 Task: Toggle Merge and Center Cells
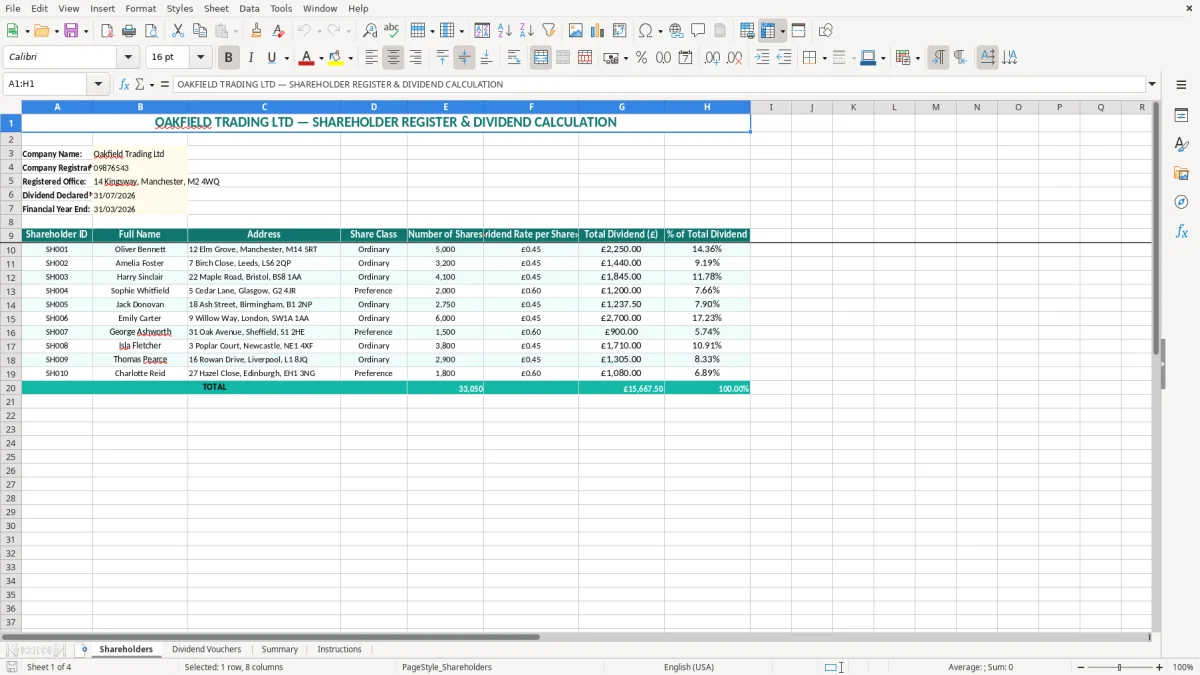(x=541, y=58)
